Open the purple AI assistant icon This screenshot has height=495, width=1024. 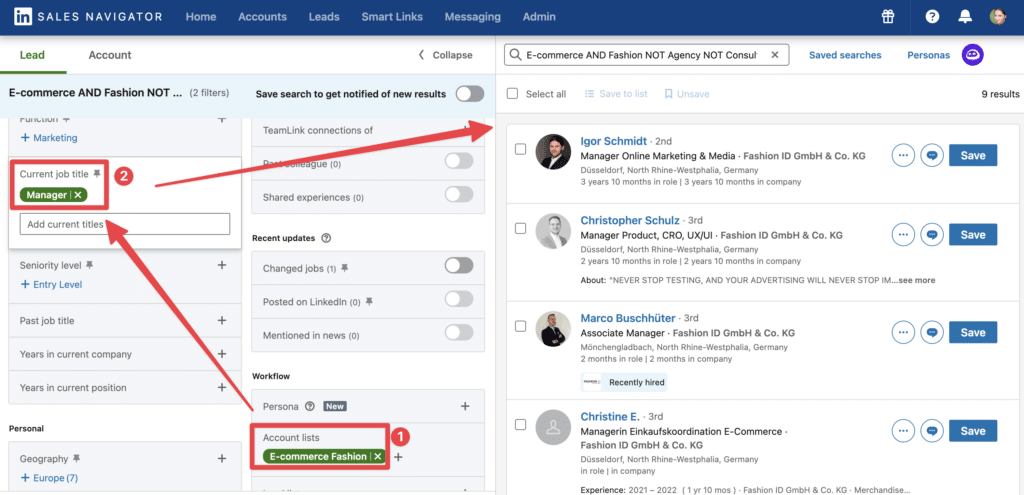[973, 55]
